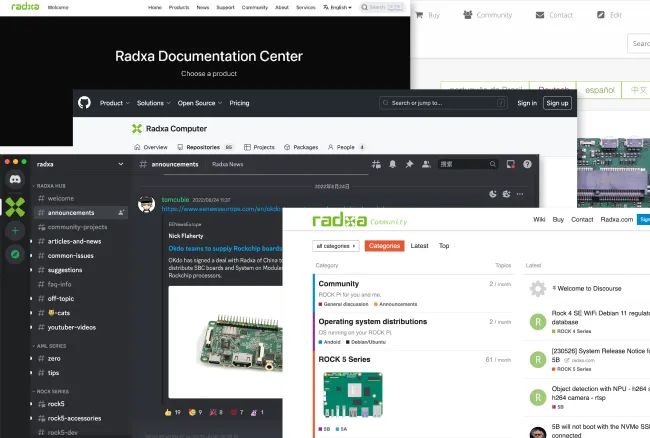The width and height of the screenshot is (650, 438).
Task: Click add reaction emoji icon on message
Action: [492, 194]
